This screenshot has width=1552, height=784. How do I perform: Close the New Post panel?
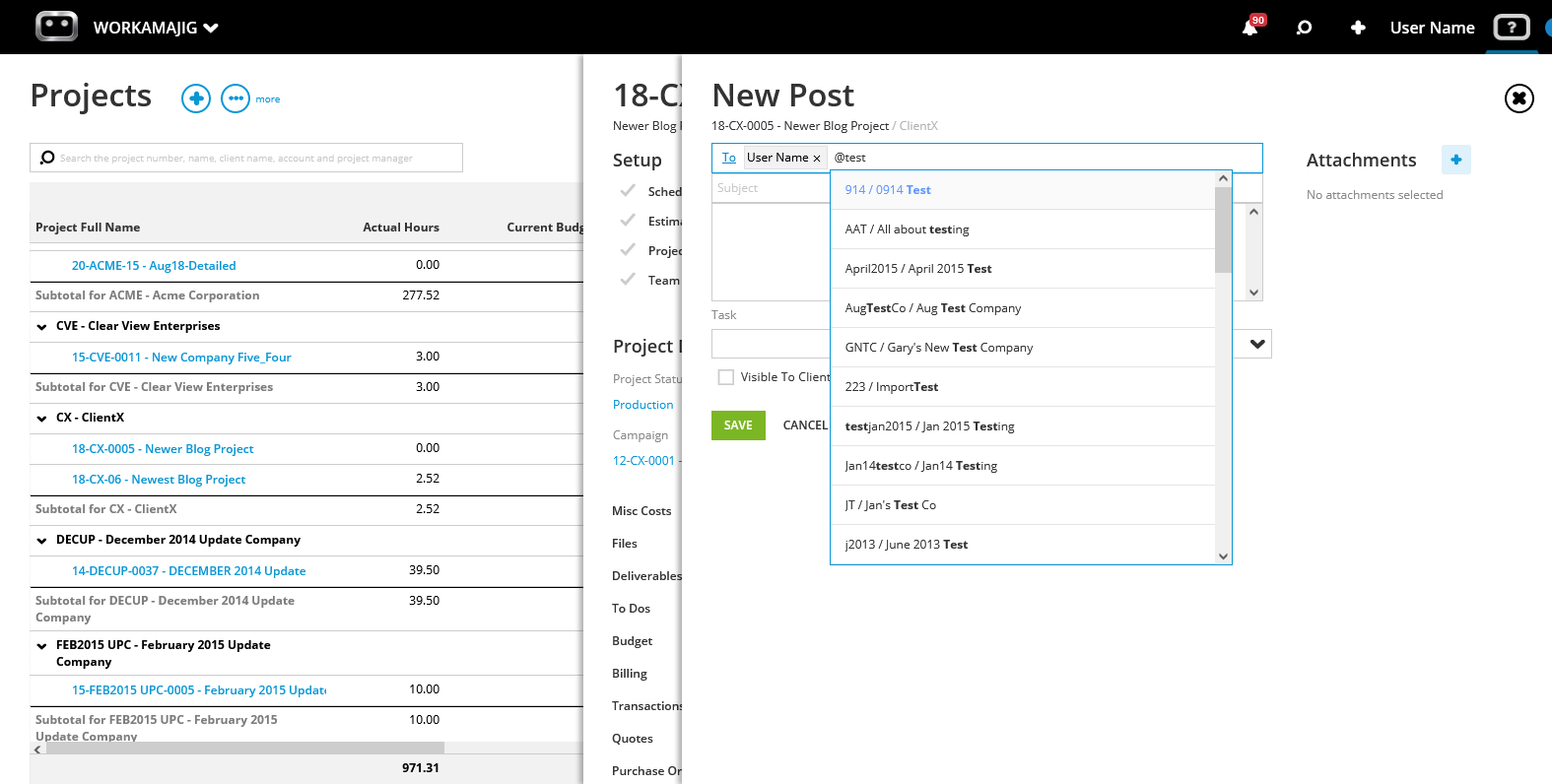(1518, 98)
